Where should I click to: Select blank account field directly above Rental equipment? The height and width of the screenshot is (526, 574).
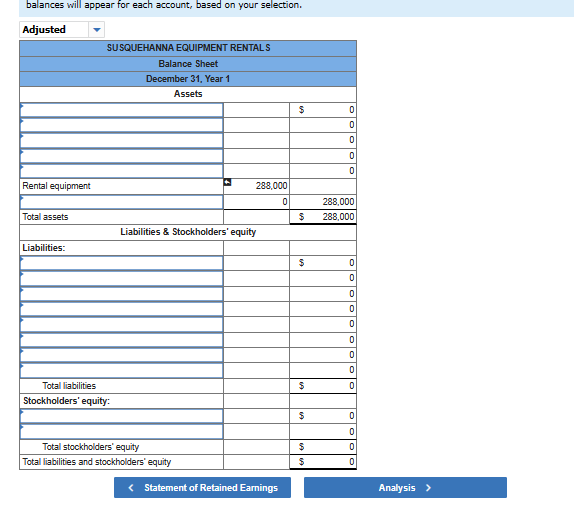coord(122,171)
